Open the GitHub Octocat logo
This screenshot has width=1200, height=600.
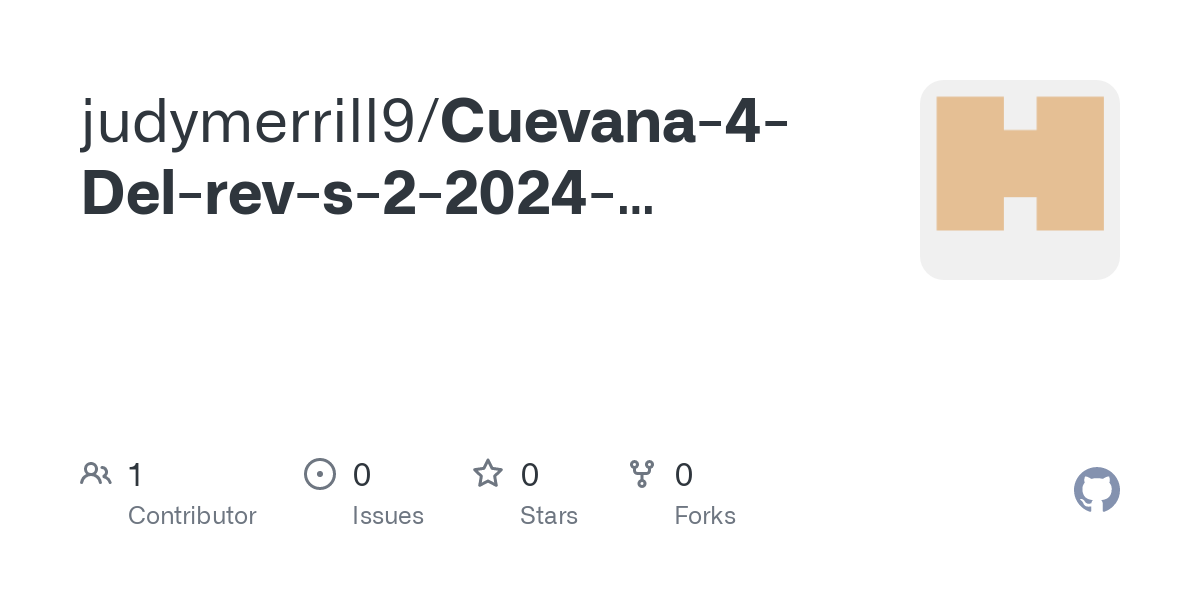point(1097,490)
